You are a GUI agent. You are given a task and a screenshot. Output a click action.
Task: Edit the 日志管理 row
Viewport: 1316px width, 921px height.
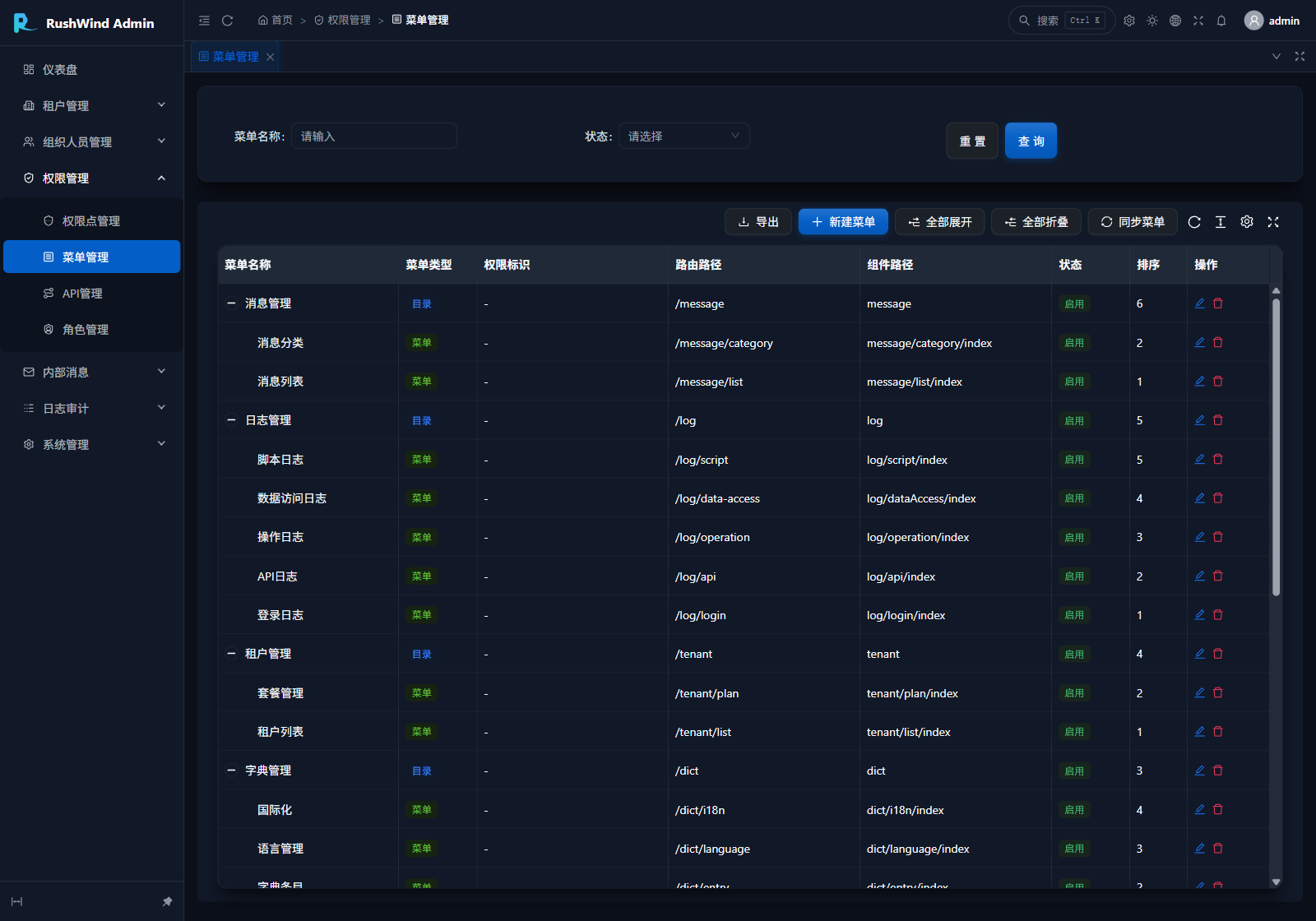(1200, 420)
